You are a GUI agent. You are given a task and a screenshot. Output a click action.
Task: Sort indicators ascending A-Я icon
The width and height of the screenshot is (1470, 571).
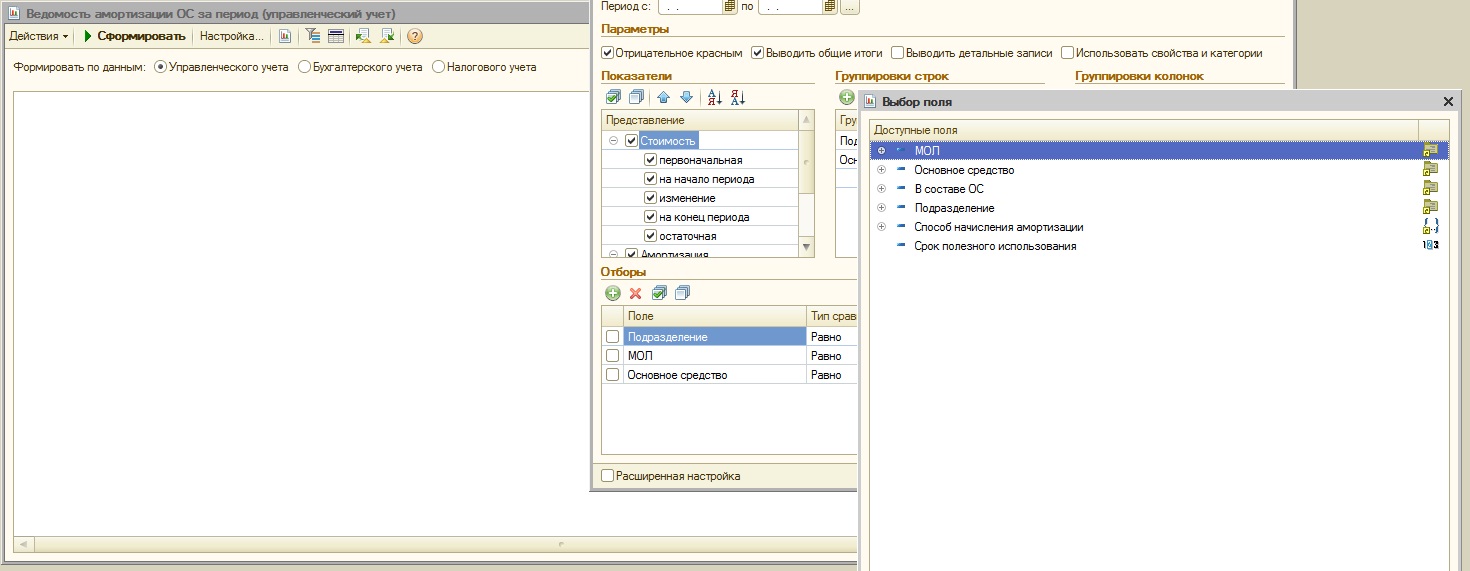tap(714, 97)
